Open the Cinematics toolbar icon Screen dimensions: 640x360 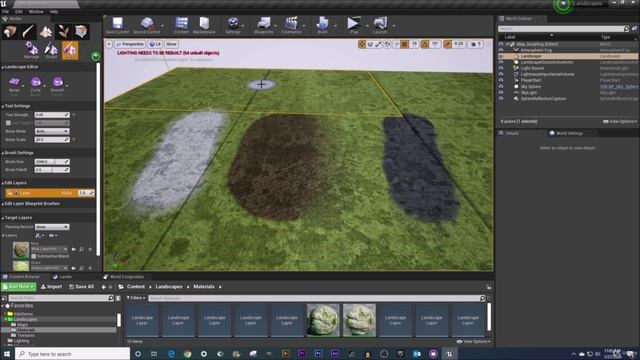291,25
